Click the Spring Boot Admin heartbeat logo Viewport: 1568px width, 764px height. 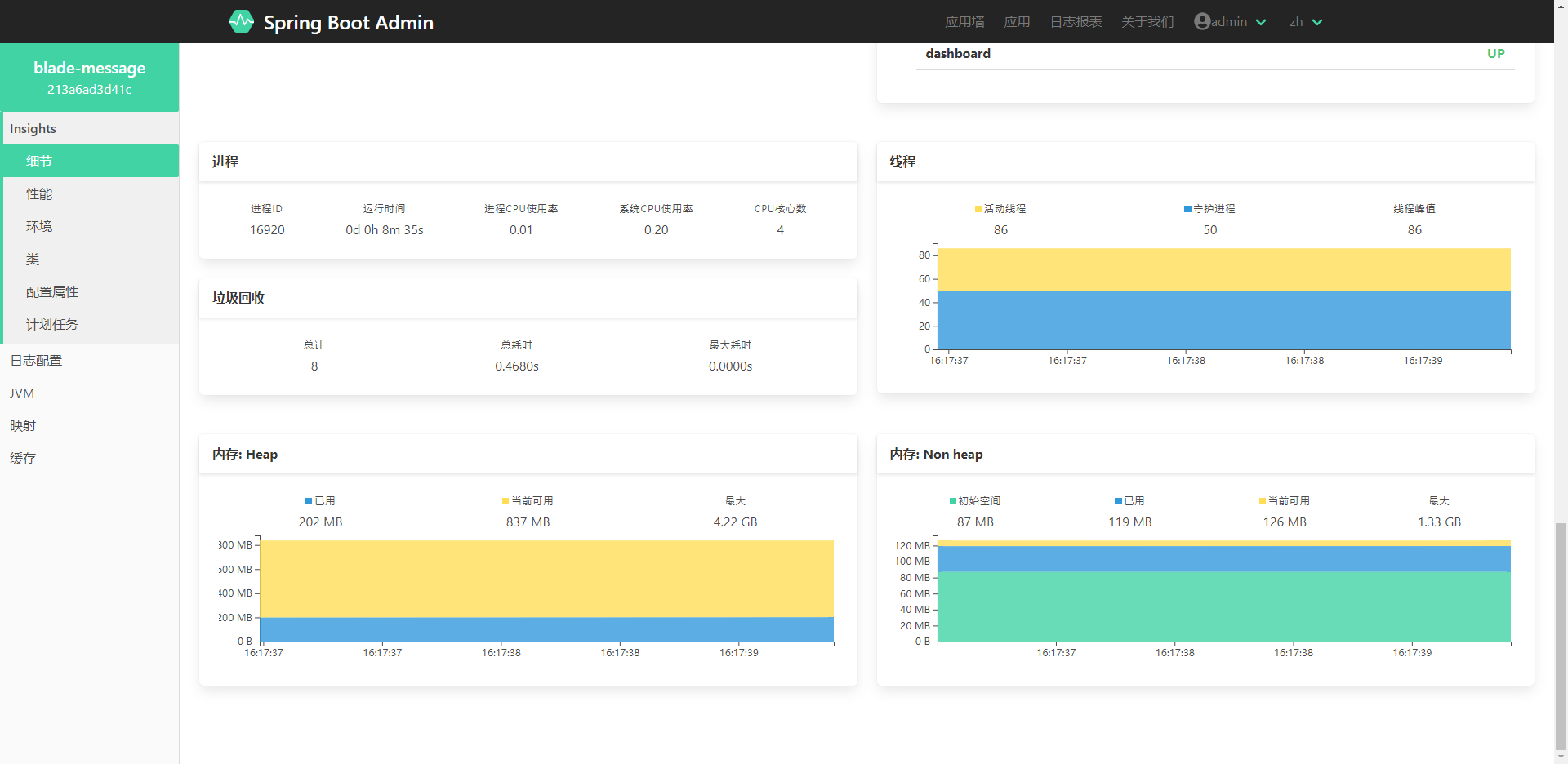pyautogui.click(x=241, y=21)
